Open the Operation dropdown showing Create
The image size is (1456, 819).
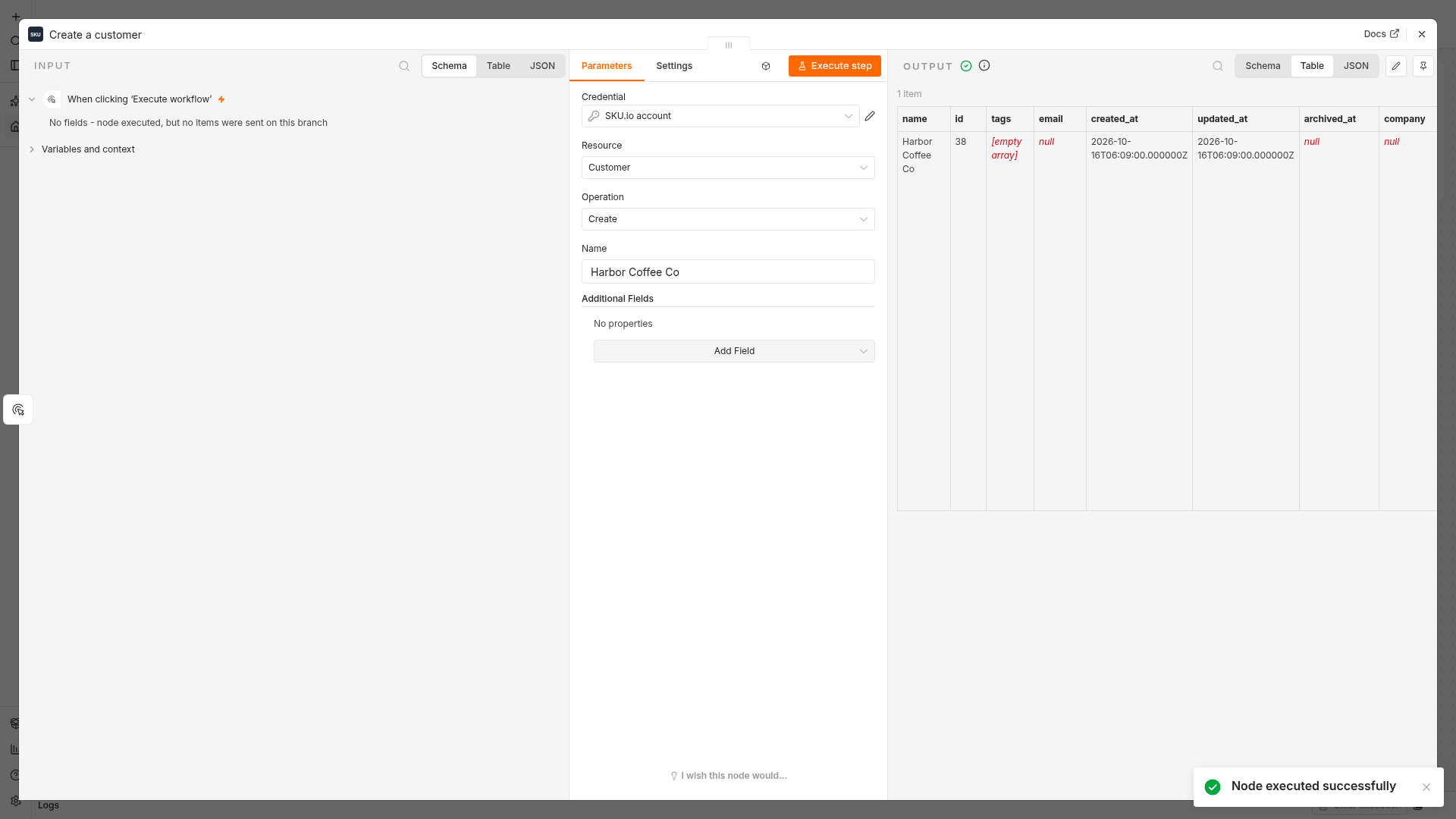coord(728,219)
